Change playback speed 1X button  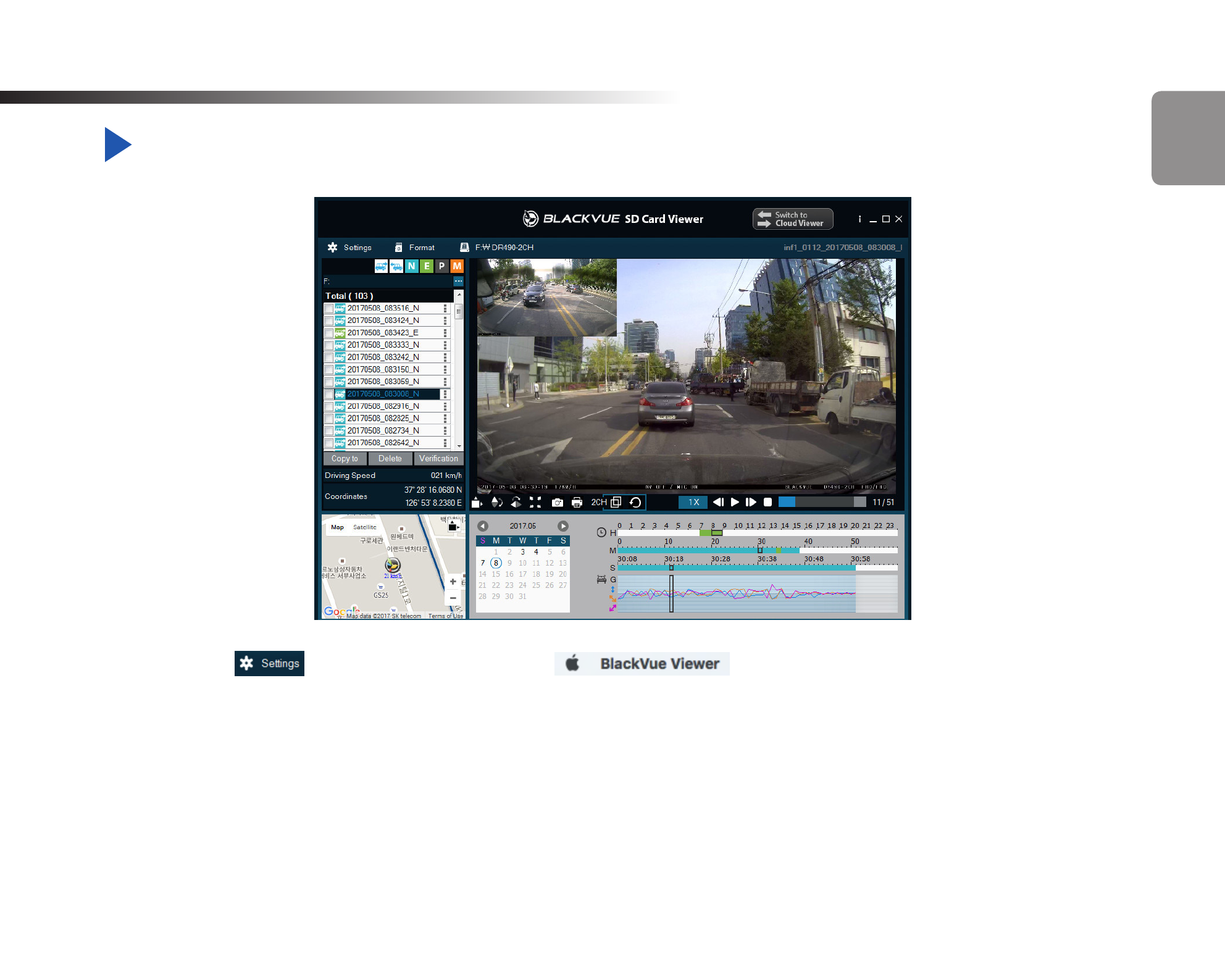click(693, 502)
